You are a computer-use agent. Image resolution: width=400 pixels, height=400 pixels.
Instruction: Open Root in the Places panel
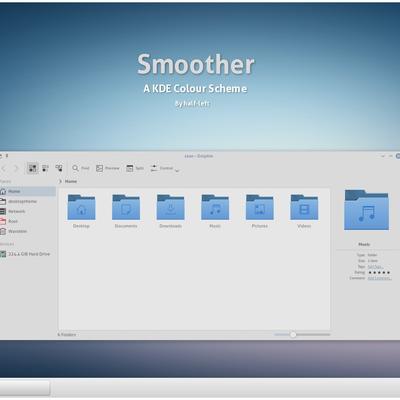pyautogui.click(x=28, y=221)
